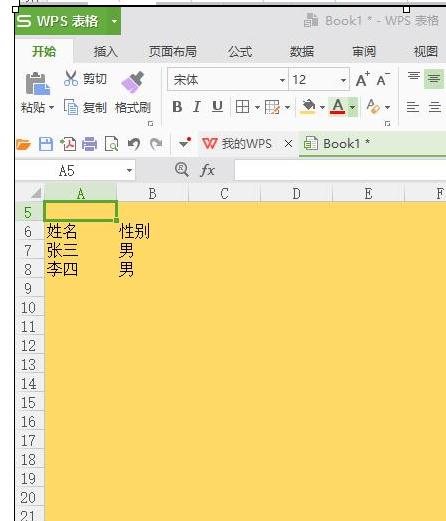The width and height of the screenshot is (446, 521).
Task: Click the print preview icon
Action: point(111,144)
